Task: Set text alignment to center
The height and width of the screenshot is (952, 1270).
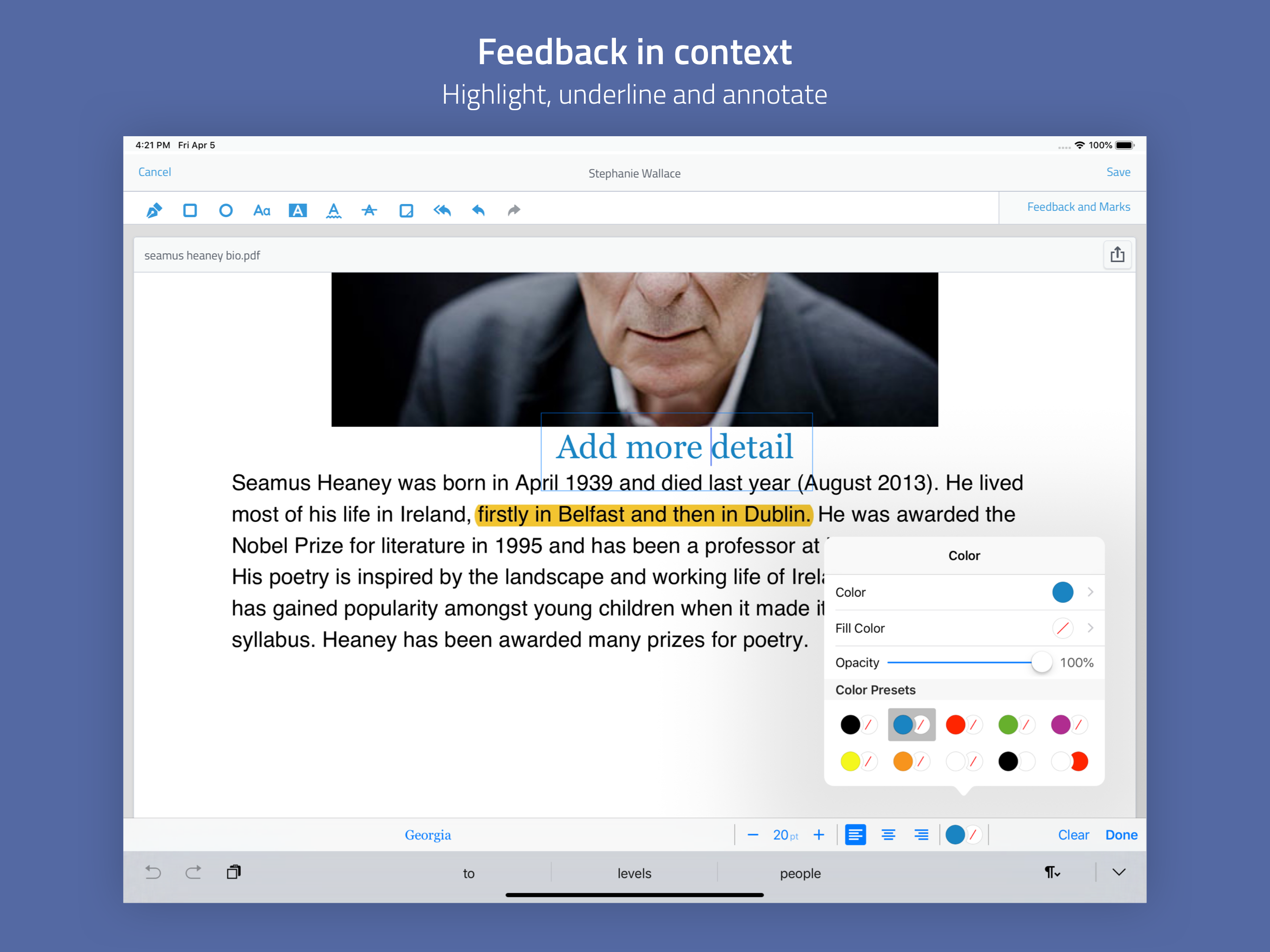Action: tap(888, 835)
